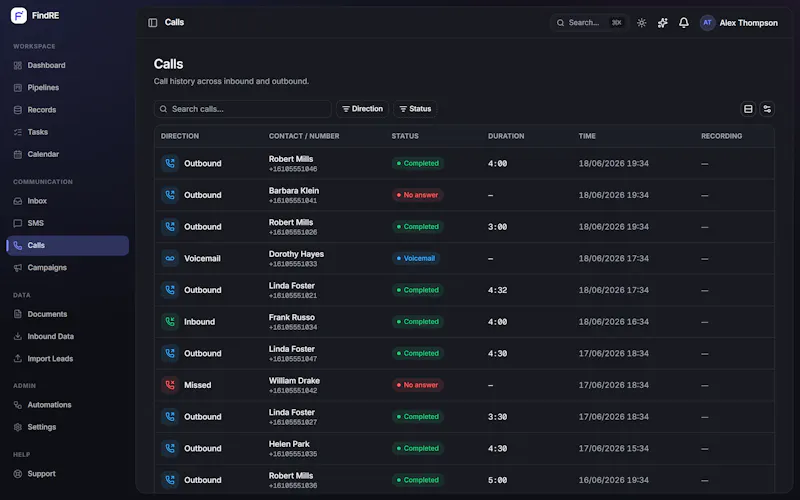Open Alex Thompson user menu
This screenshot has height=500, width=800.
click(739, 22)
